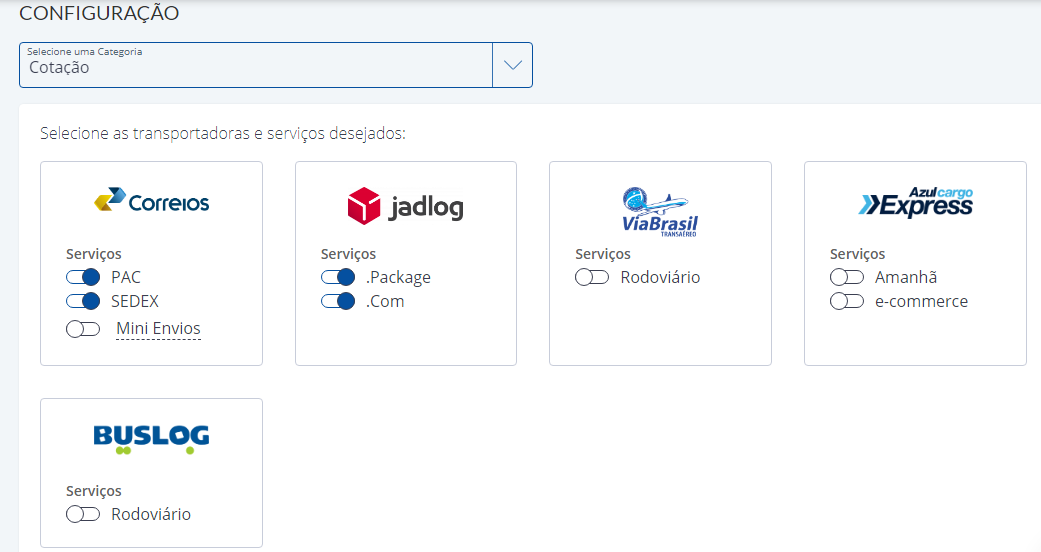Viewport: 1041px width, 552px height.
Task: Click Serviços heading in Azul Cargo card
Action: [858, 254]
